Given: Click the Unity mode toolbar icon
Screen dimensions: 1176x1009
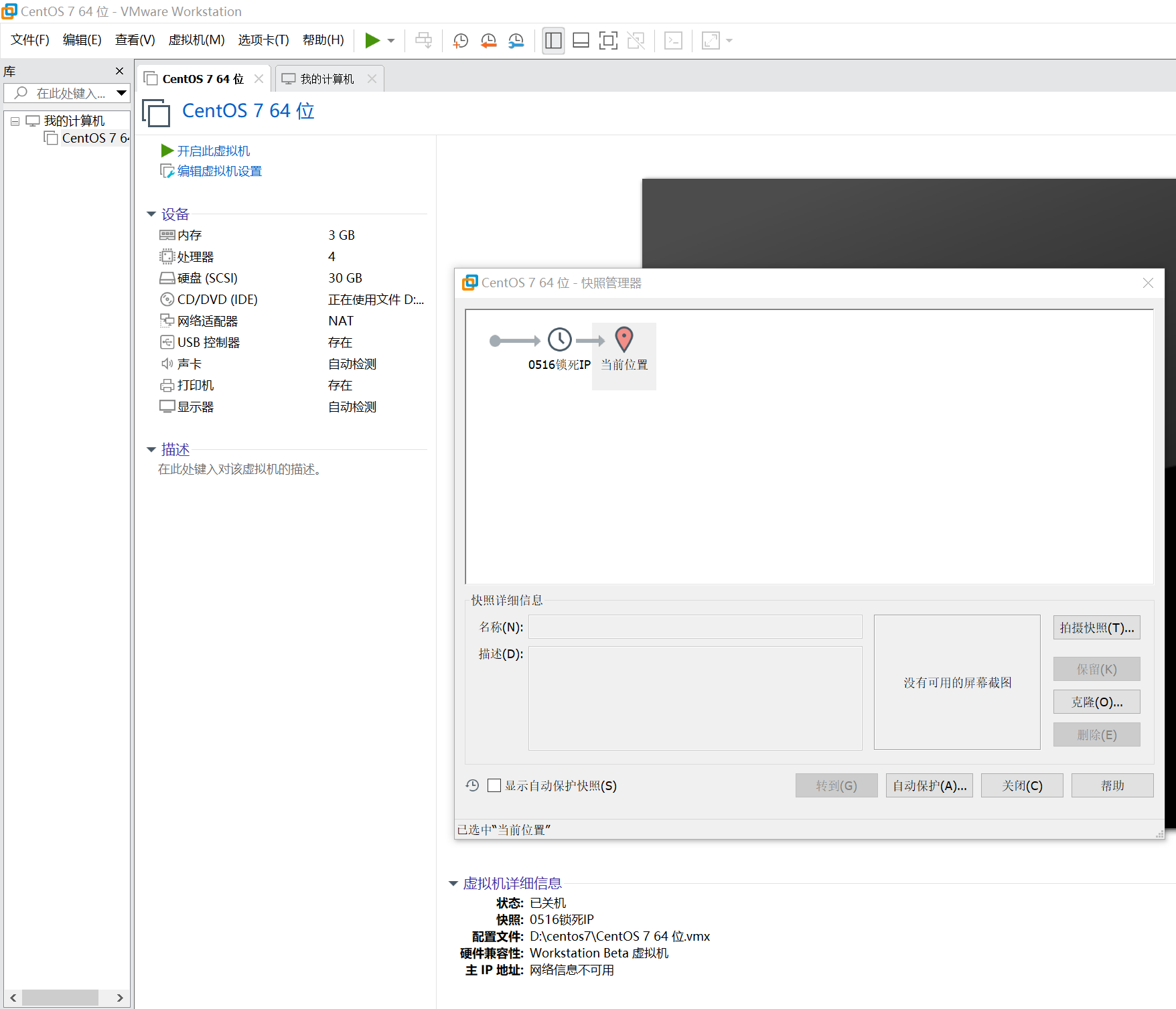Looking at the screenshot, I should coord(636,41).
